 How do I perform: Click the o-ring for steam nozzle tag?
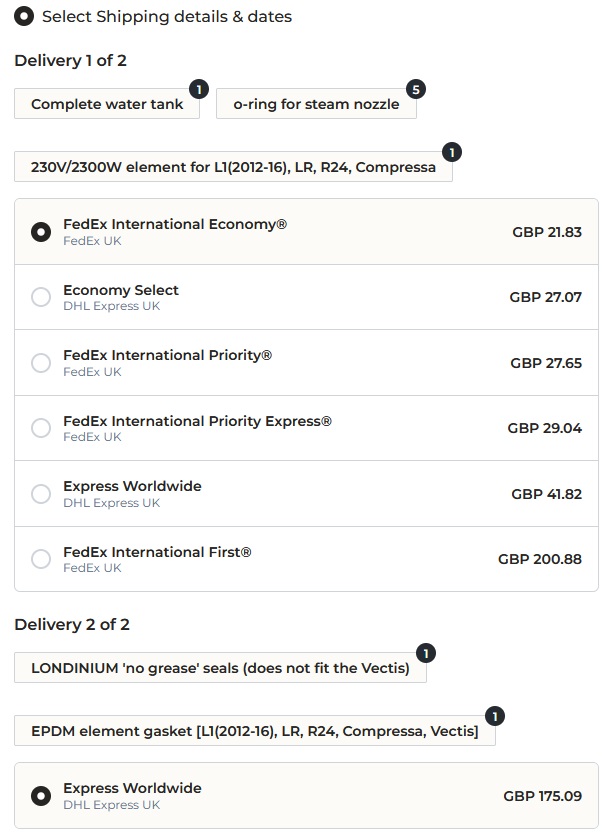[x=316, y=104]
